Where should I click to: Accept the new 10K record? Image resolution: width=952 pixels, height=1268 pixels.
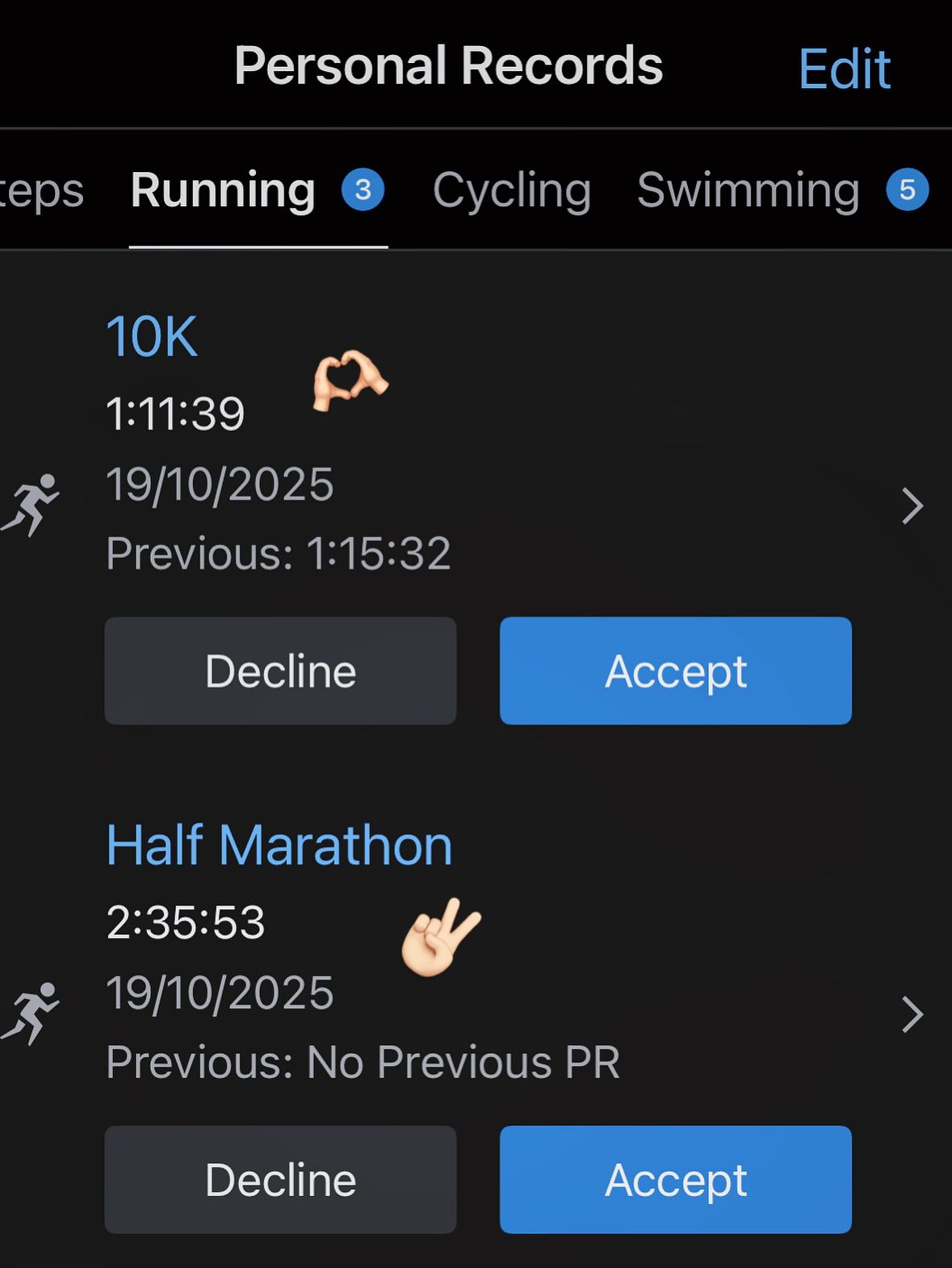[x=675, y=670]
